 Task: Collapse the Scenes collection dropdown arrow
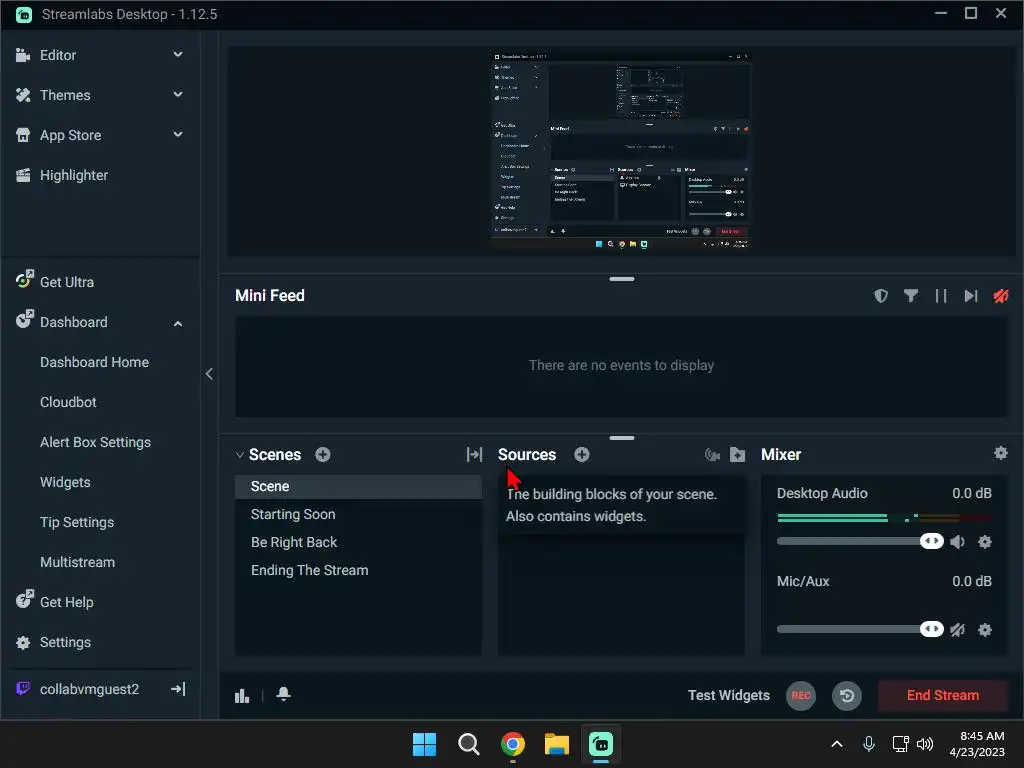pyautogui.click(x=240, y=455)
